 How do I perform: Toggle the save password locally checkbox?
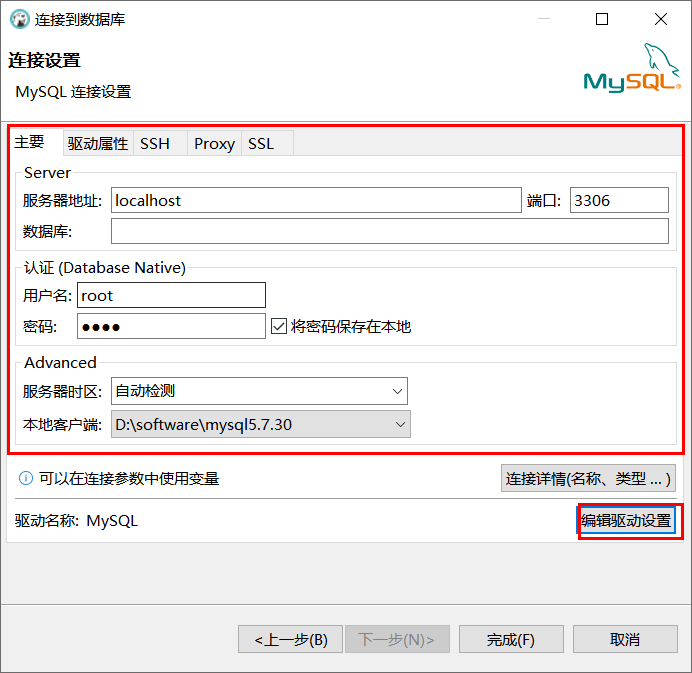(279, 327)
